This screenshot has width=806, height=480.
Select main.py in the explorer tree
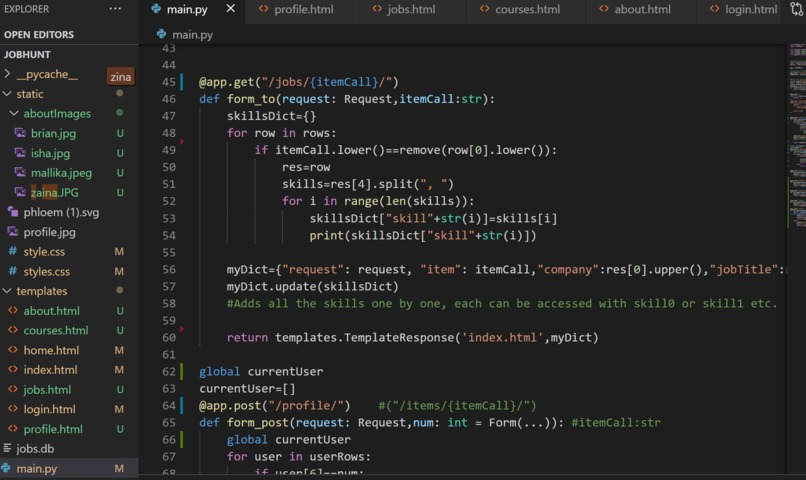point(36,468)
